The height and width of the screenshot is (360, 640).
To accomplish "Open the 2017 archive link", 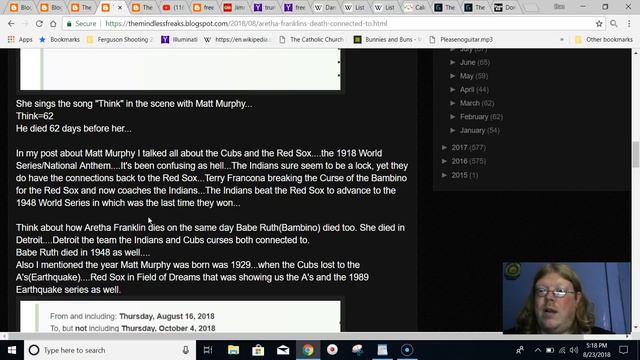I will (459, 147).
